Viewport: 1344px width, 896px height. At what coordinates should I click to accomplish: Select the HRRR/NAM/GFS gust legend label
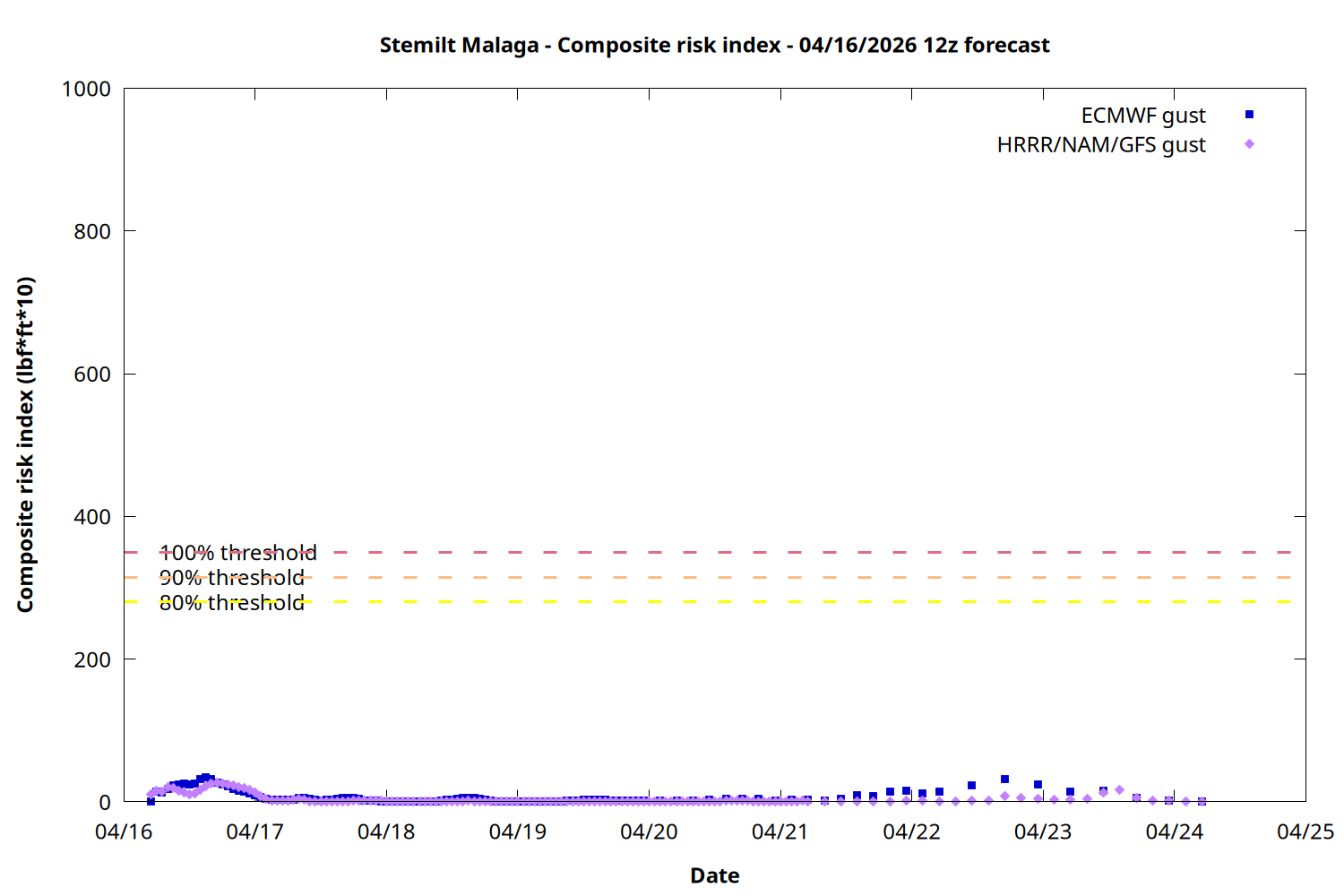coord(1100,145)
